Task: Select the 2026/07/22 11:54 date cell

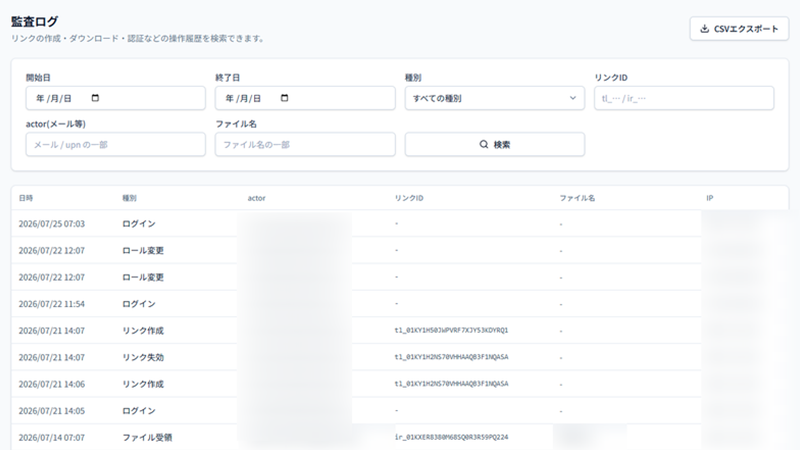Action: [52, 304]
